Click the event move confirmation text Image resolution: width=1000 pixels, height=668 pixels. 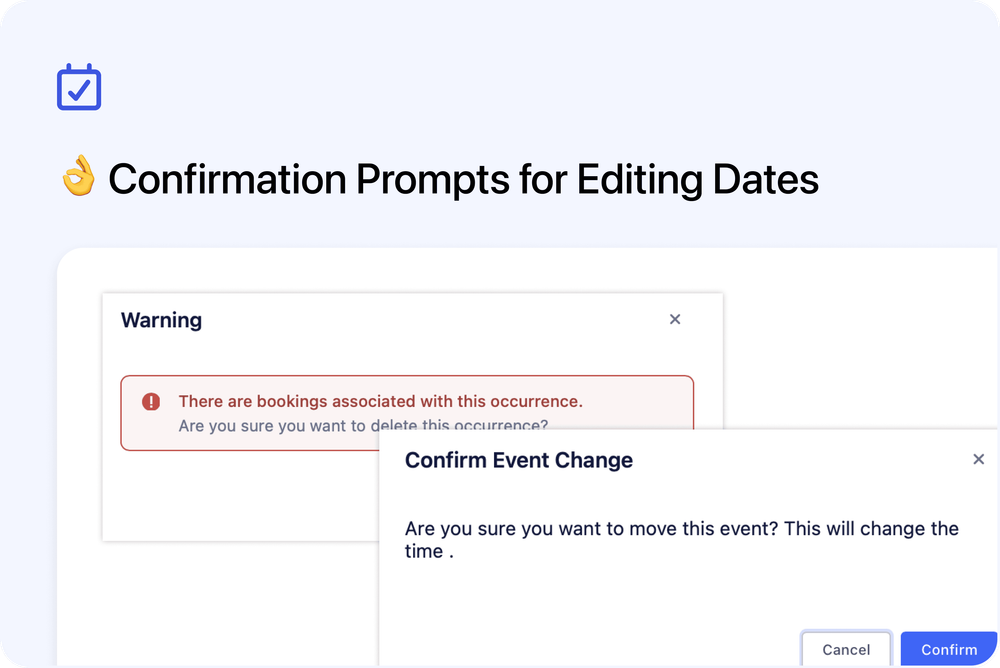681,539
